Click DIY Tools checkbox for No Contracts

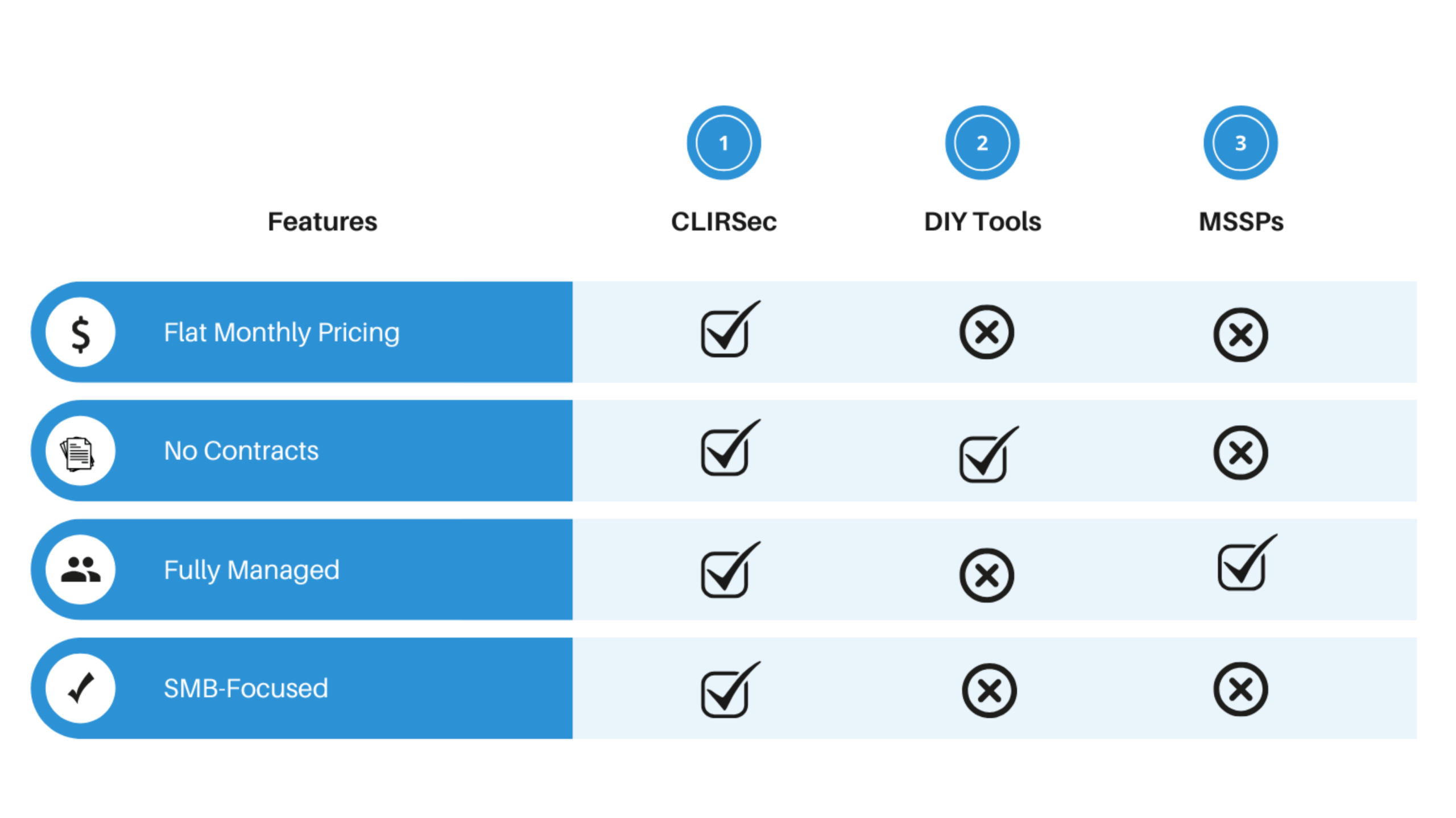click(989, 454)
